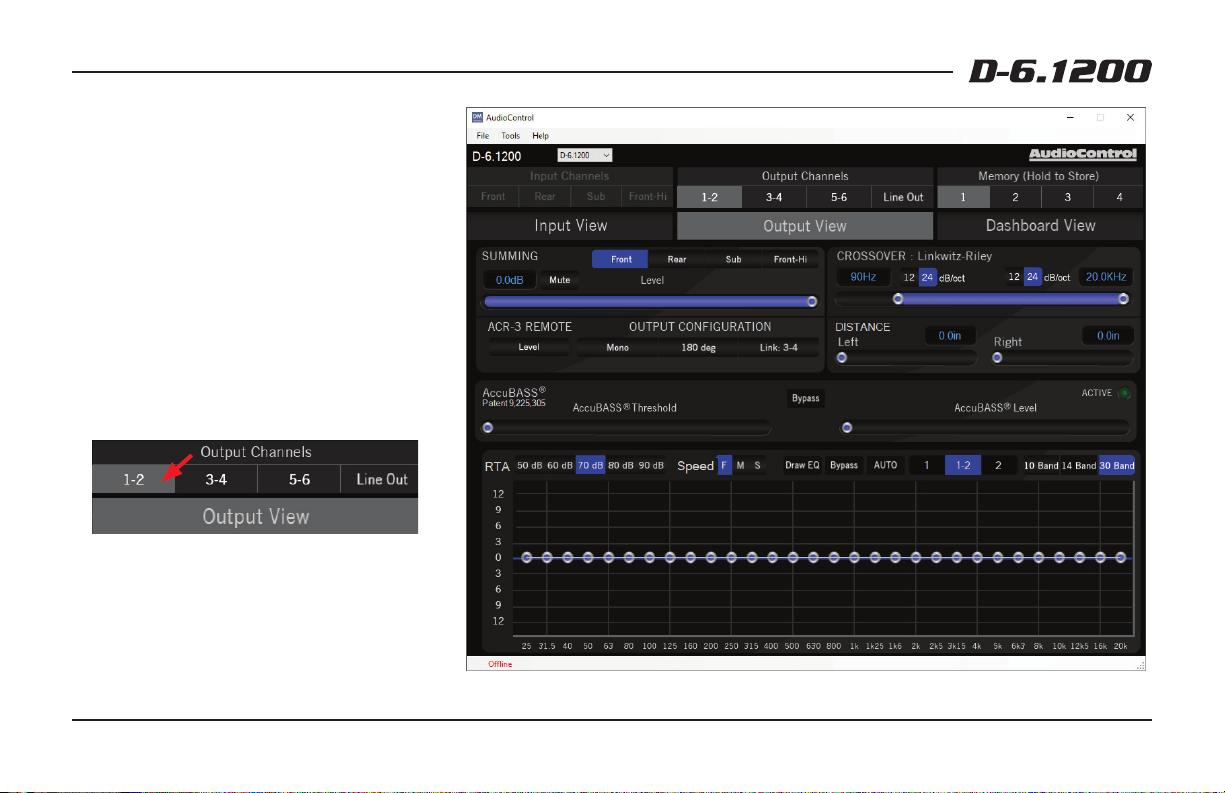Image resolution: width=1225 pixels, height=793 pixels.
Task: Toggle Front-Hi summing source
Action: [790, 259]
